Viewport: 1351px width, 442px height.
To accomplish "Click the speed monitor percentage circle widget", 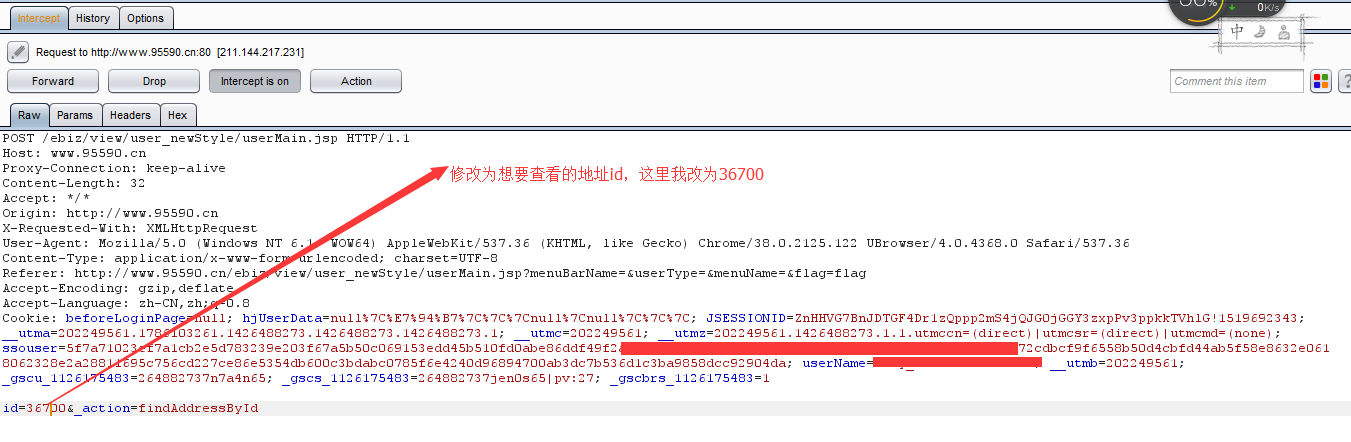I will coord(1197,7).
